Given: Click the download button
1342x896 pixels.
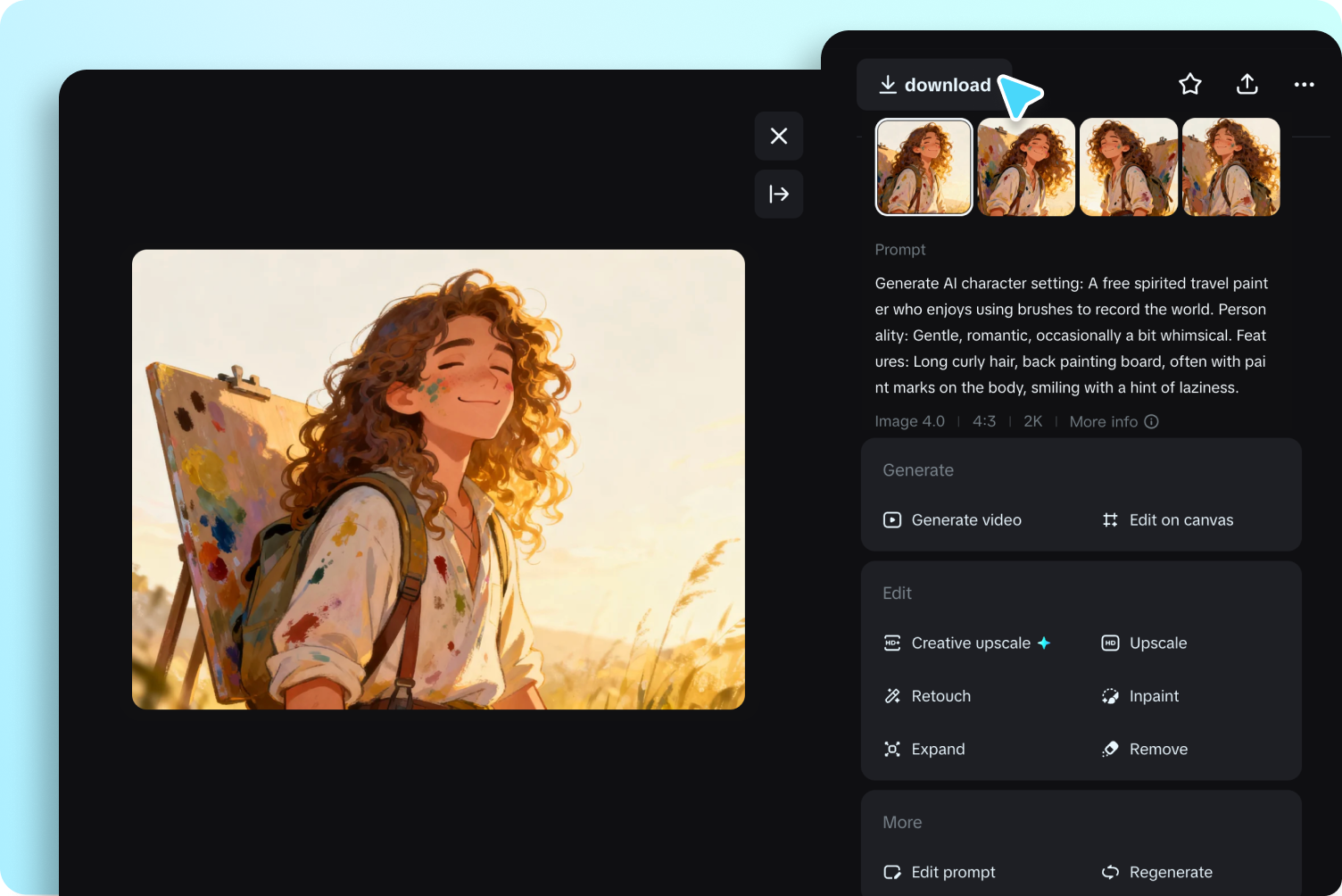Looking at the screenshot, I should pos(934,85).
